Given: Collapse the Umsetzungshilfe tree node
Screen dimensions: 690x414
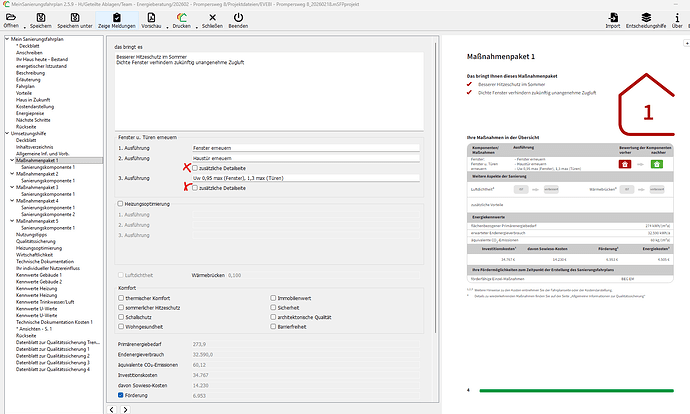Looking at the screenshot, I should [4, 132].
